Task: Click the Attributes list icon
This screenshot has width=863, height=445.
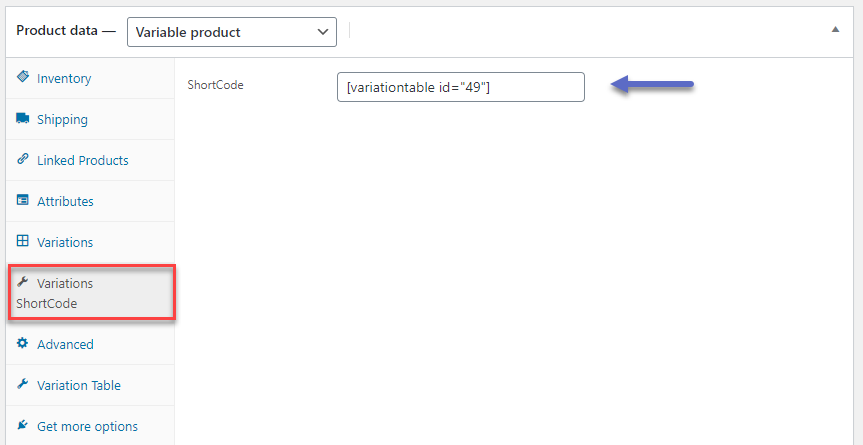Action: point(23,200)
